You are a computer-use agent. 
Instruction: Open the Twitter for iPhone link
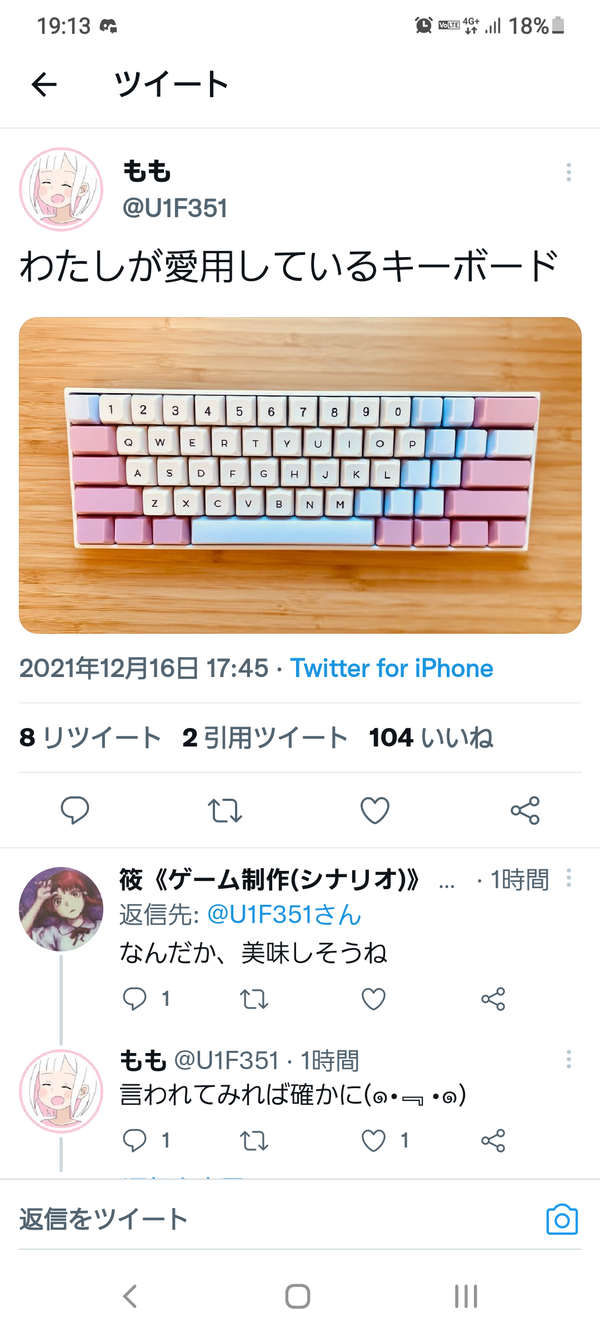coord(392,668)
